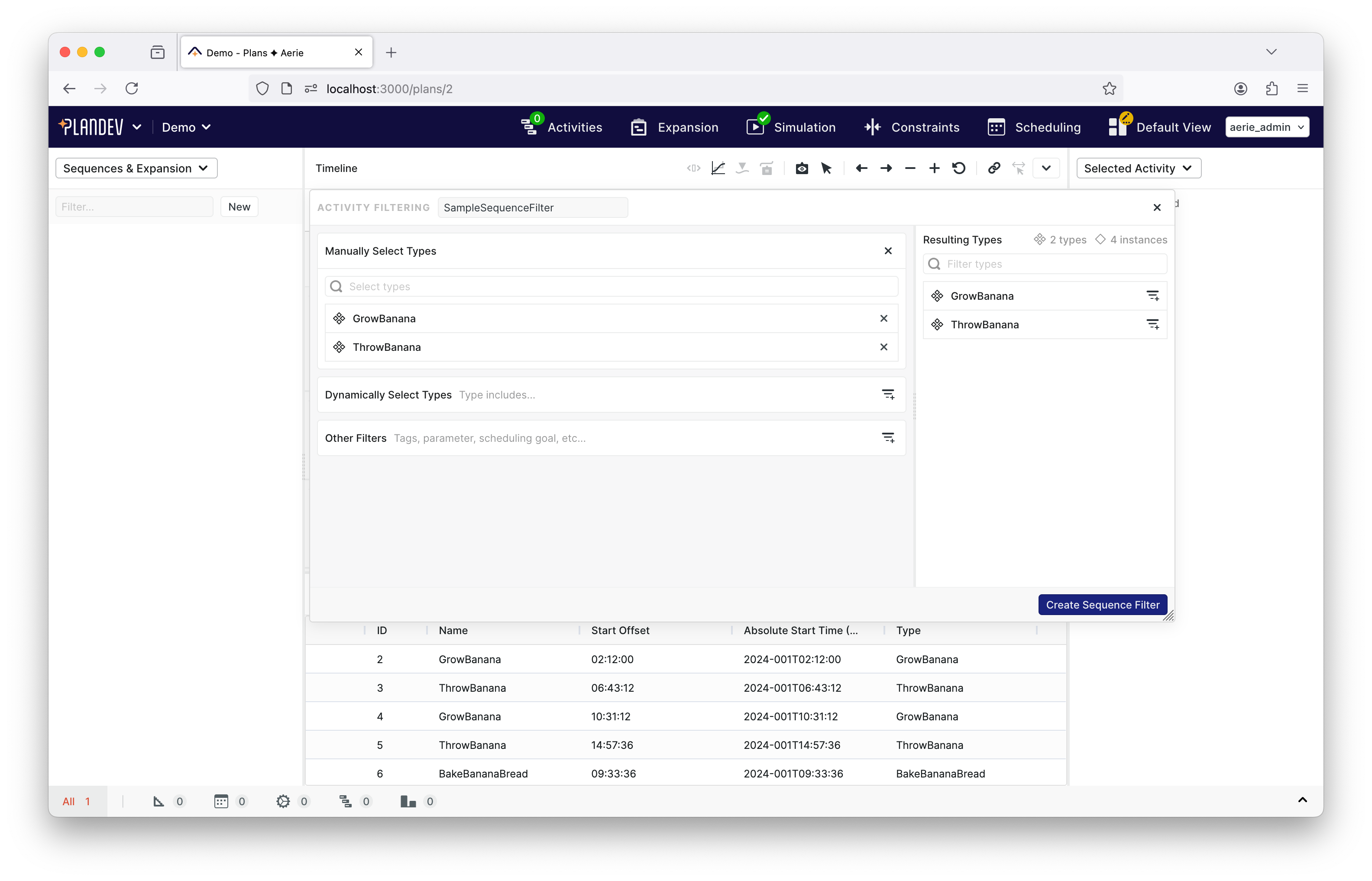This screenshot has height=881, width=1372.
Task: Pan timeline left with left arrow icon
Action: [x=861, y=168]
